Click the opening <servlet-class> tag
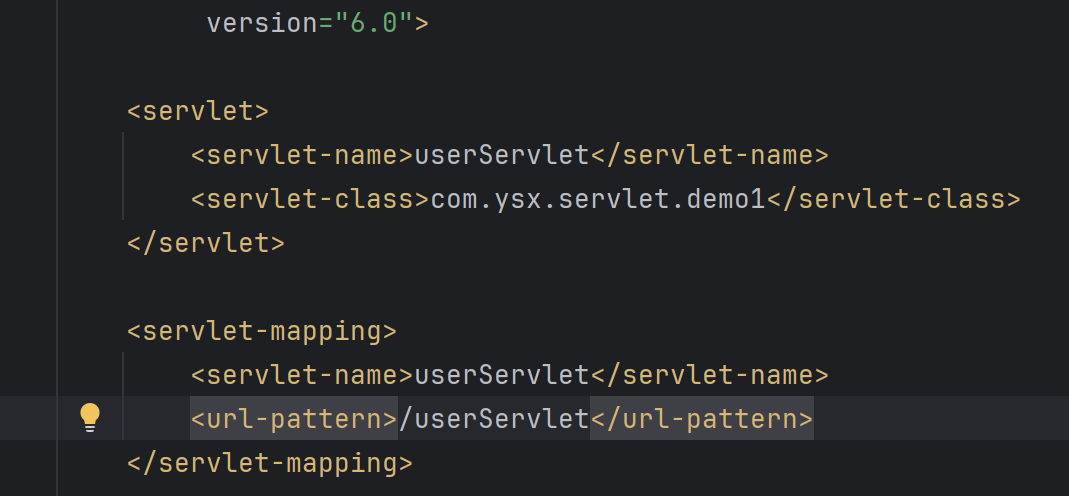 (x=310, y=199)
